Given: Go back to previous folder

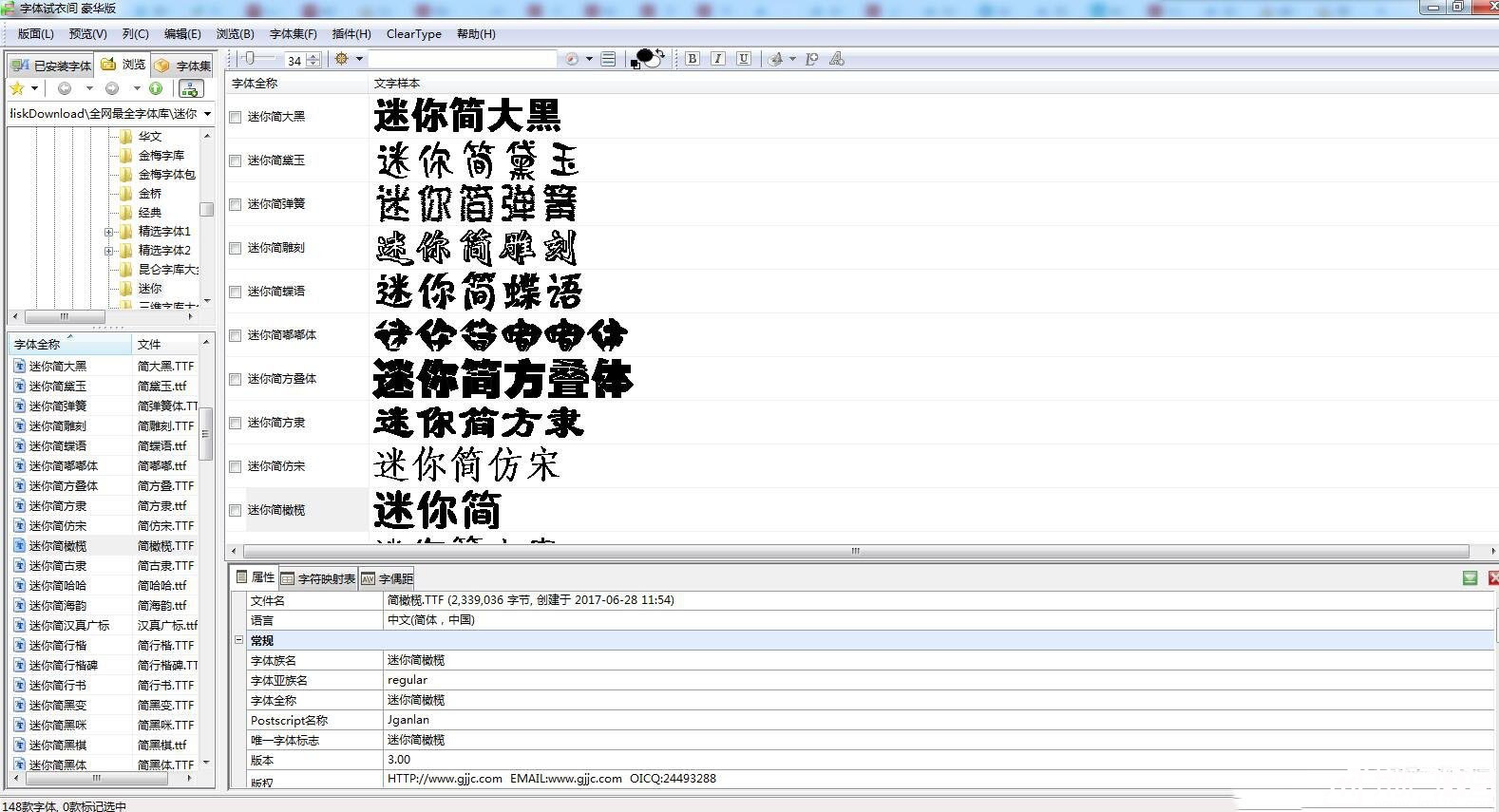Looking at the screenshot, I should coord(65,88).
